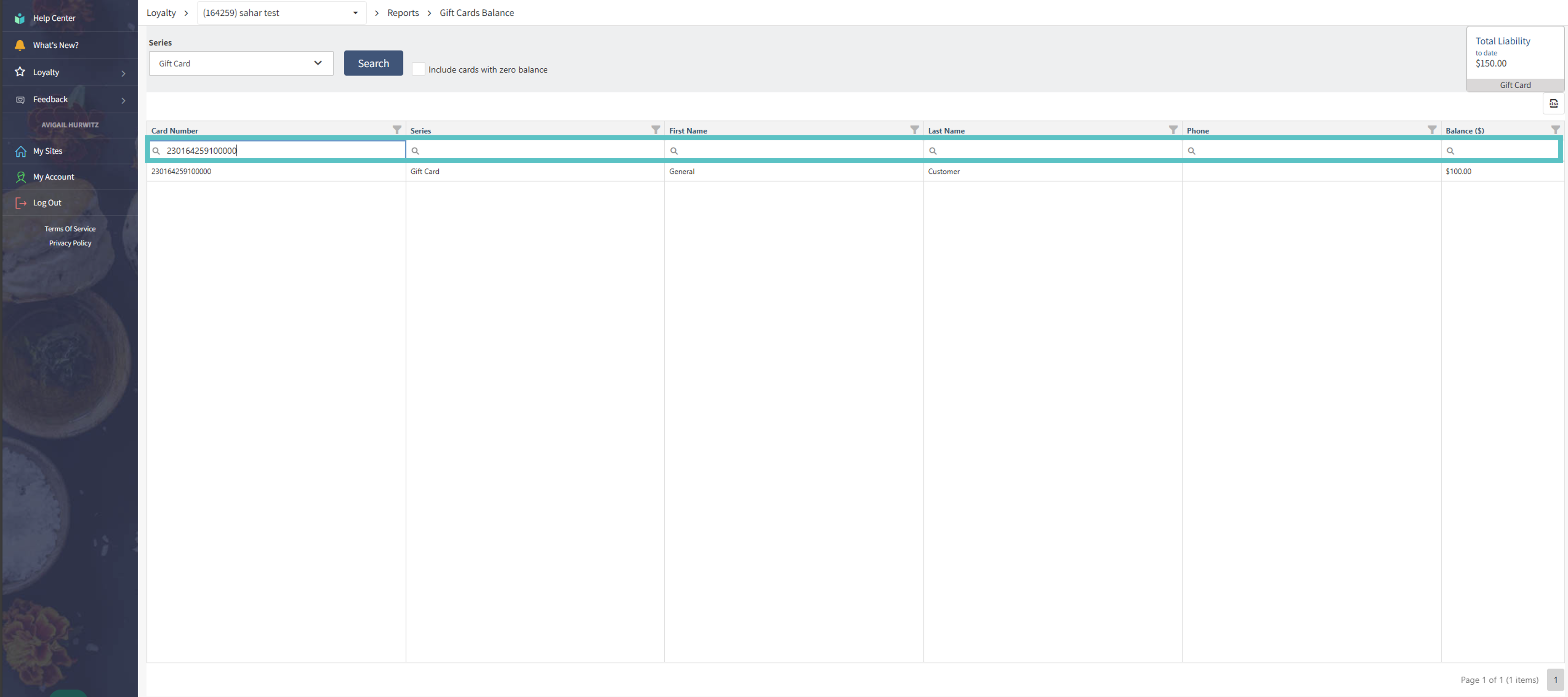The width and height of the screenshot is (1568, 697).
Task: Open the Series Gift Card dropdown
Action: click(241, 63)
